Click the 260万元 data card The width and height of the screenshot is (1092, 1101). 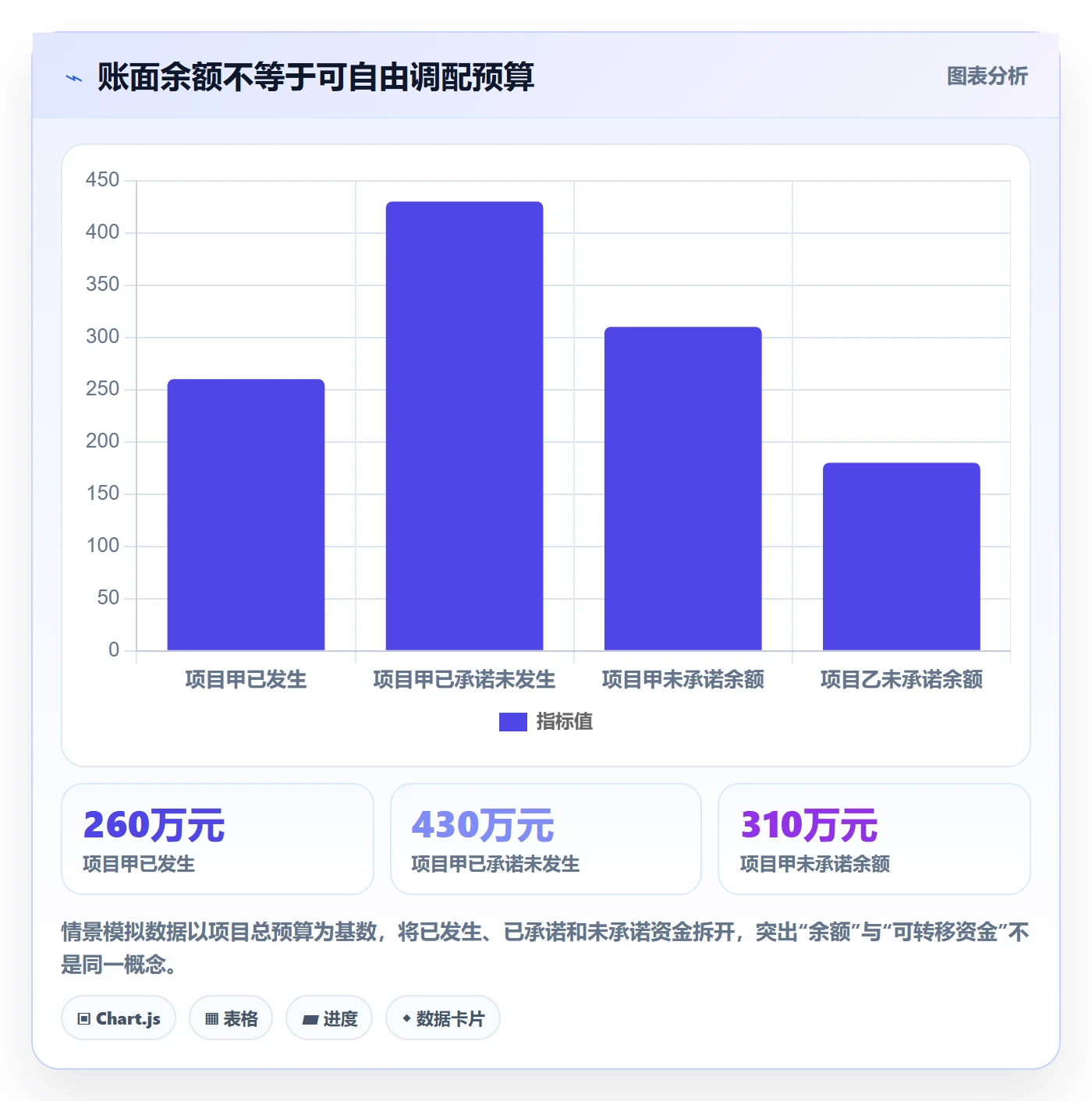pyautogui.click(x=218, y=839)
